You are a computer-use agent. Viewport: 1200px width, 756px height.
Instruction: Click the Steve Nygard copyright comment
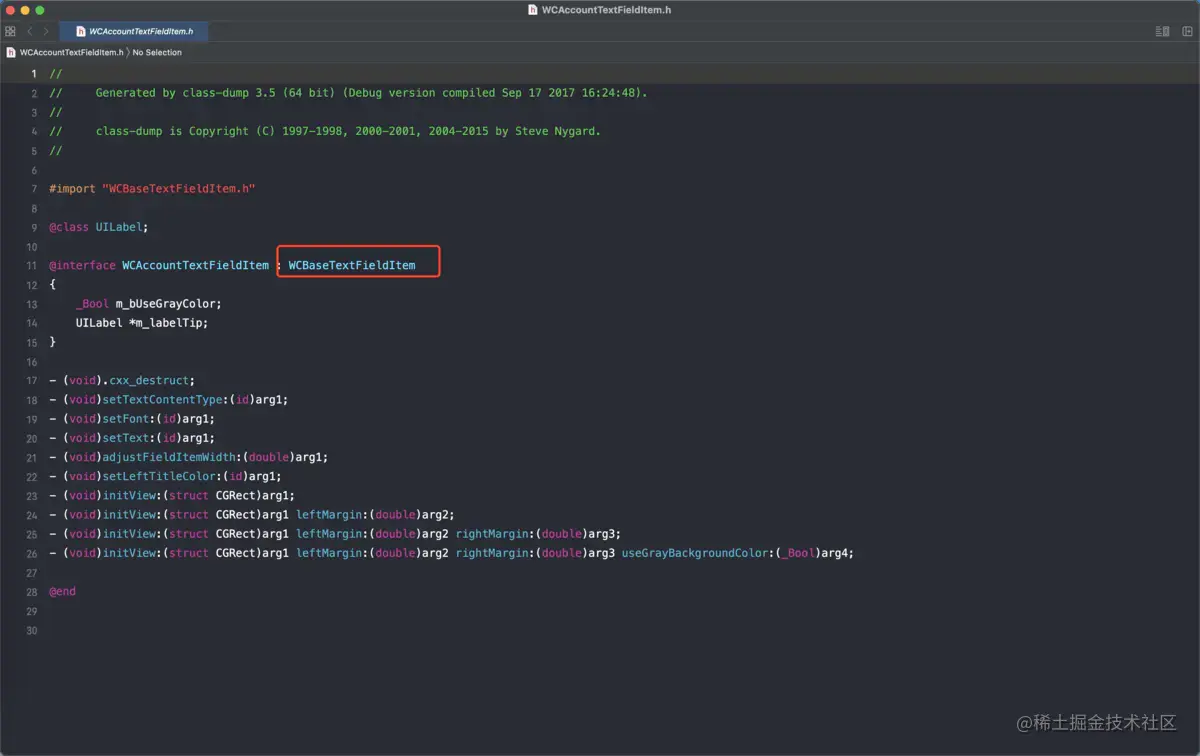point(348,131)
